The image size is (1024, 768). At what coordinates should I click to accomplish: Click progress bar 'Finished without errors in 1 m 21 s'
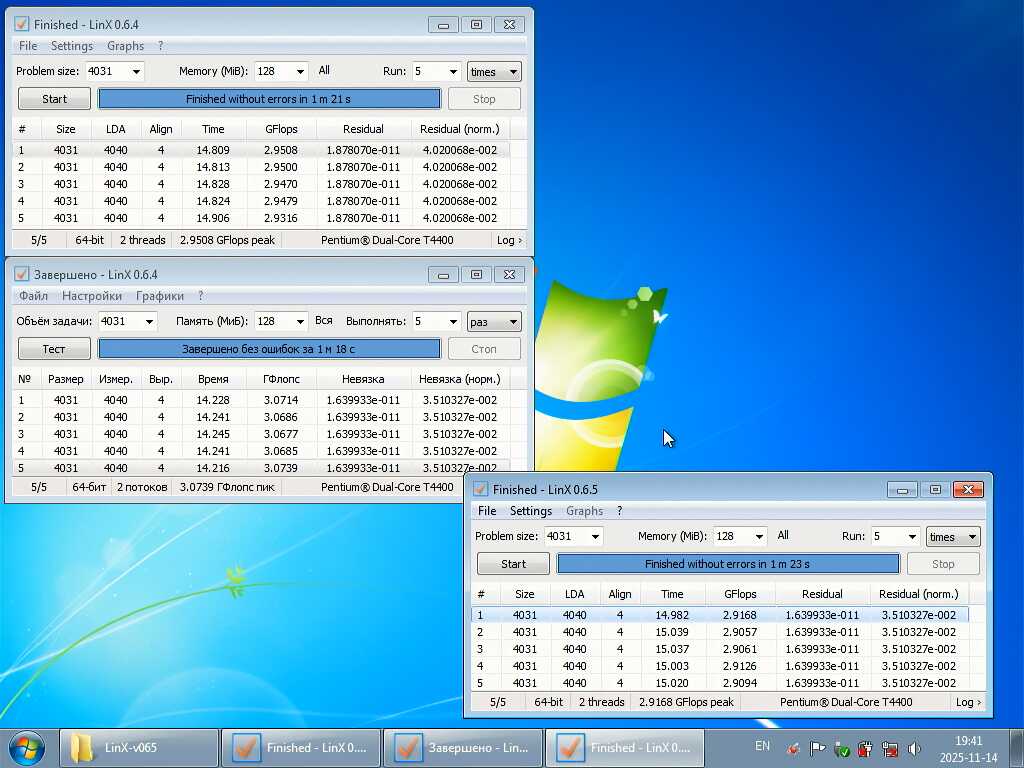pyautogui.click(x=269, y=99)
